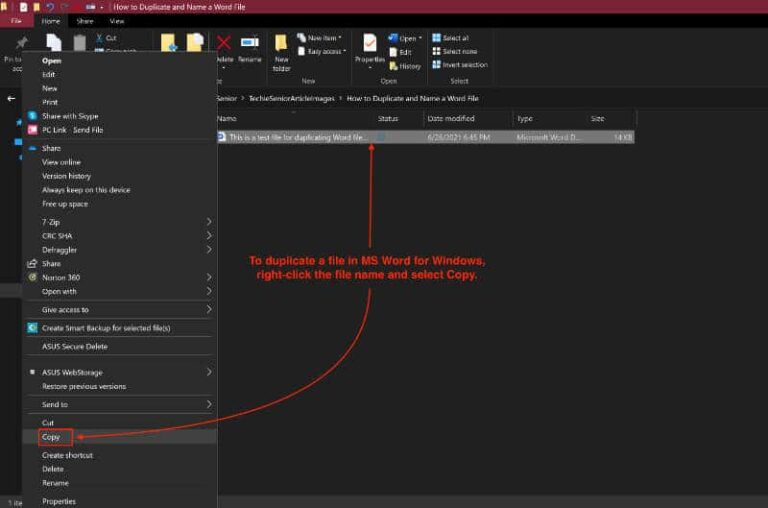
Task: Click History in the Open group
Action: tap(405, 66)
